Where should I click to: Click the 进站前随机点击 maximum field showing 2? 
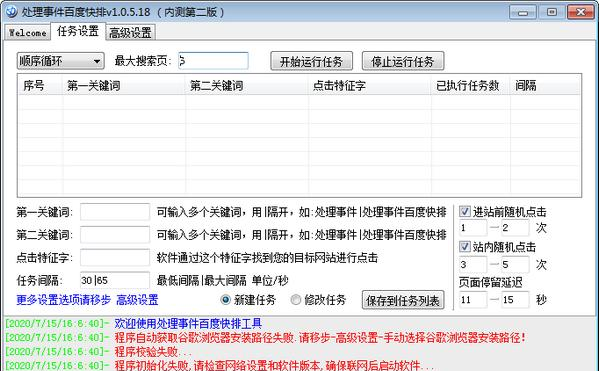point(515,228)
